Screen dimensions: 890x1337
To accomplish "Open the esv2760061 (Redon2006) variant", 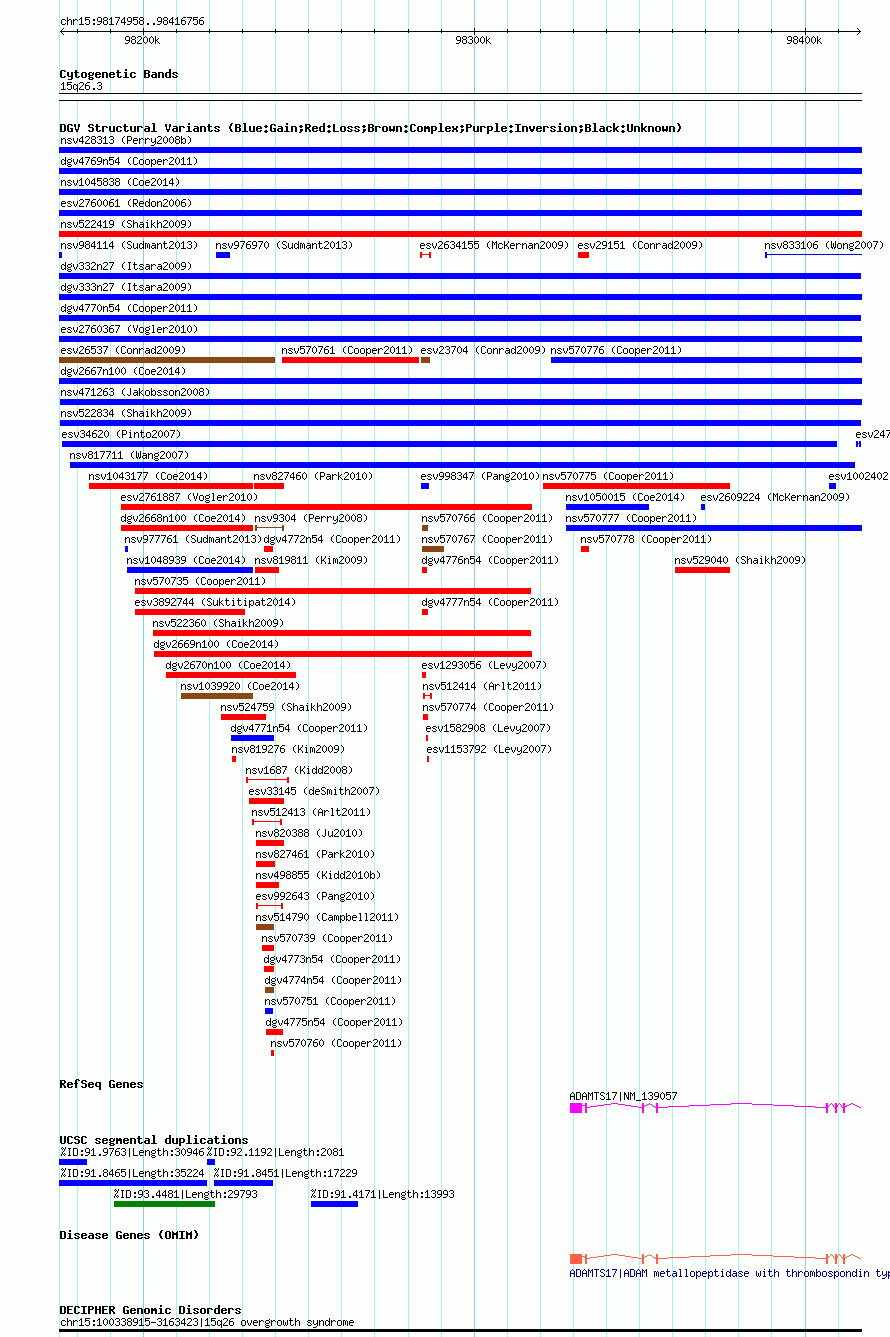I will (125, 203).
